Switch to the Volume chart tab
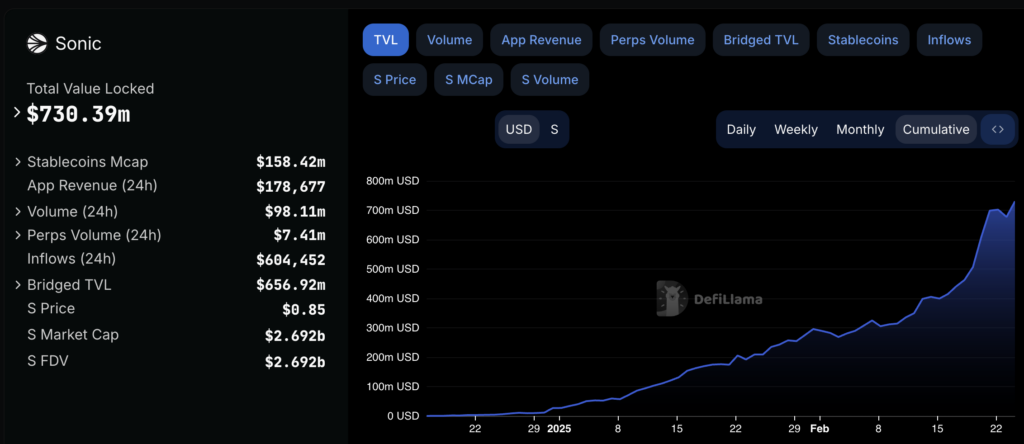Screen dimensions: 1024x444 [449, 40]
